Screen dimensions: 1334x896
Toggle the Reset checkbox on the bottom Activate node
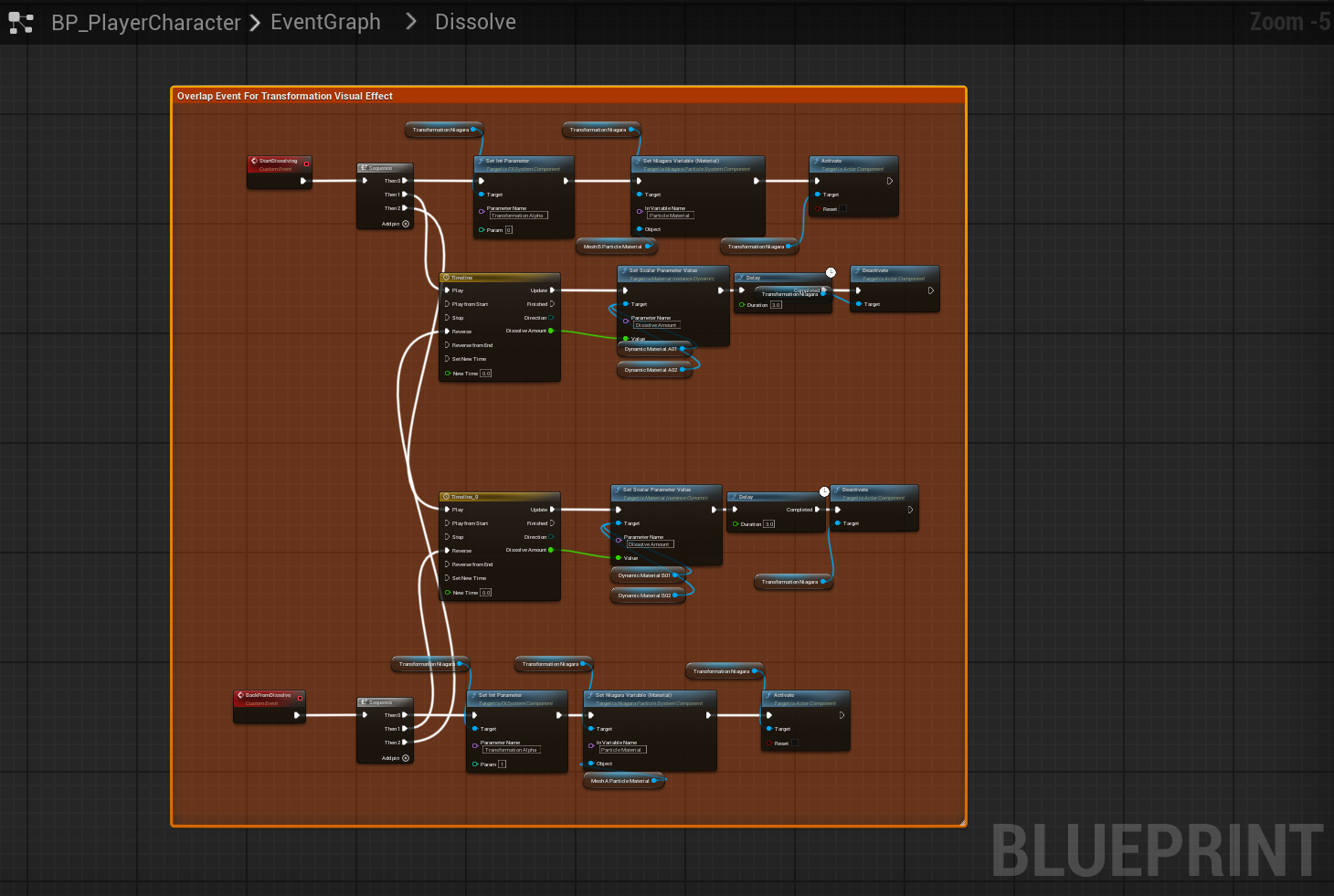(794, 743)
